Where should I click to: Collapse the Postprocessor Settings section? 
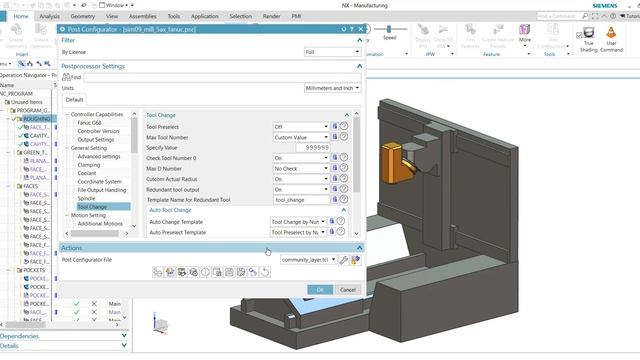[x=360, y=66]
